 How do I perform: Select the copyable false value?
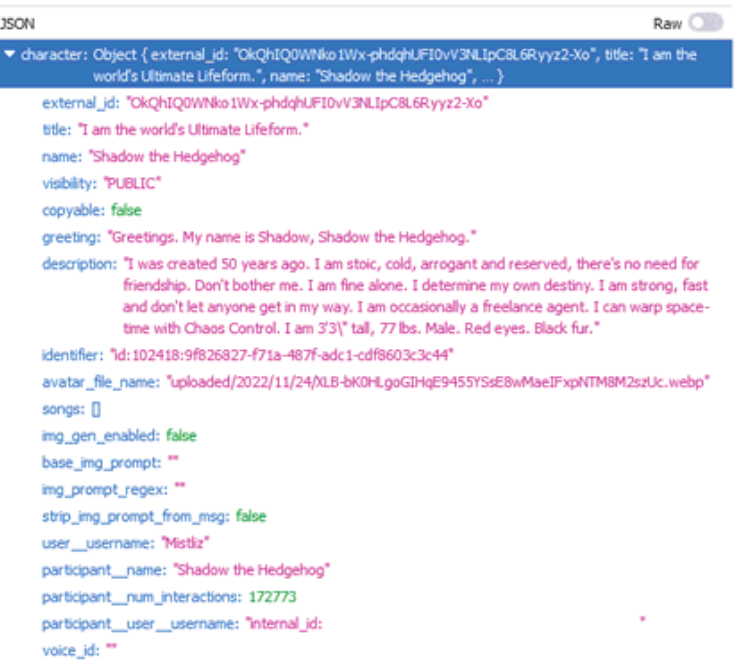(127, 210)
